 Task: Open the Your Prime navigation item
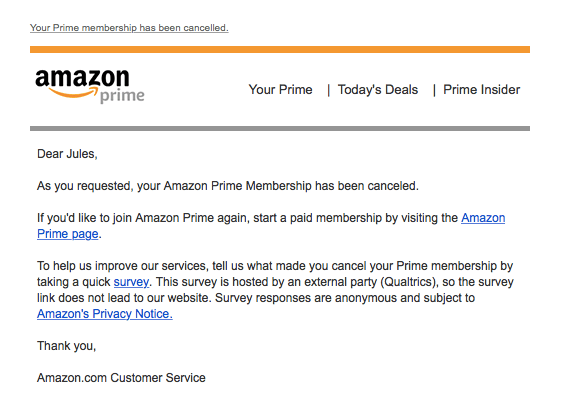coord(280,89)
